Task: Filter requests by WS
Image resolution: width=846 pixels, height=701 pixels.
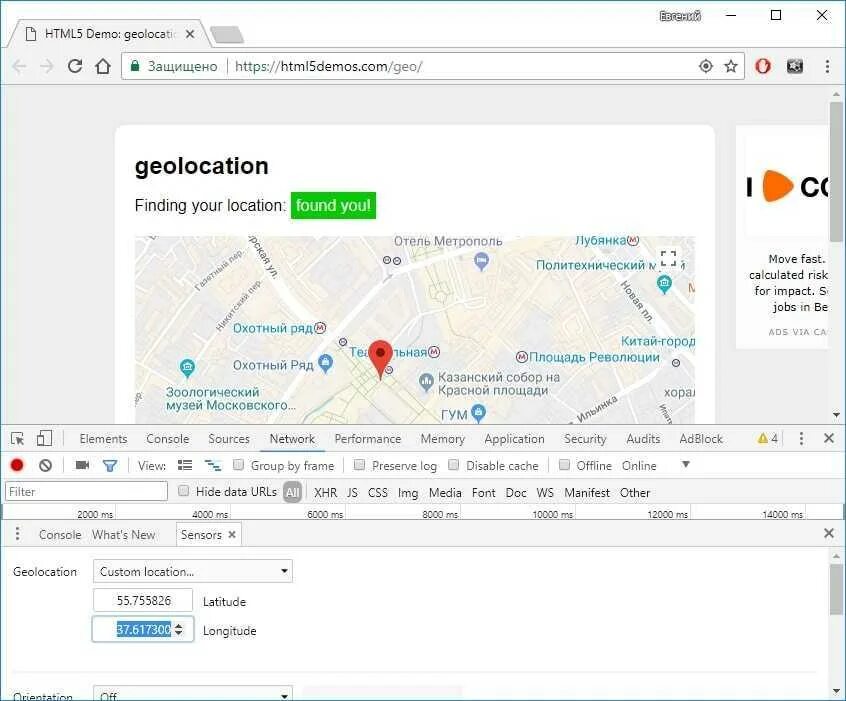Action: [x=545, y=492]
